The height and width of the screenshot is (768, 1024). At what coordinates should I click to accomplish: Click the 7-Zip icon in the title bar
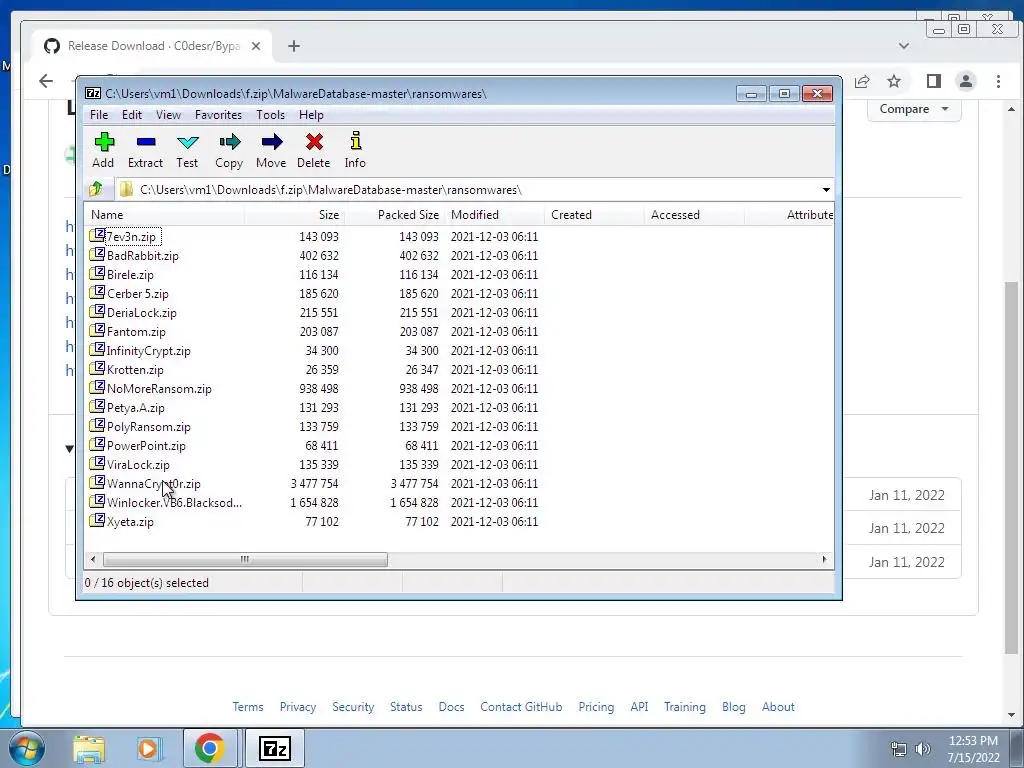93,93
